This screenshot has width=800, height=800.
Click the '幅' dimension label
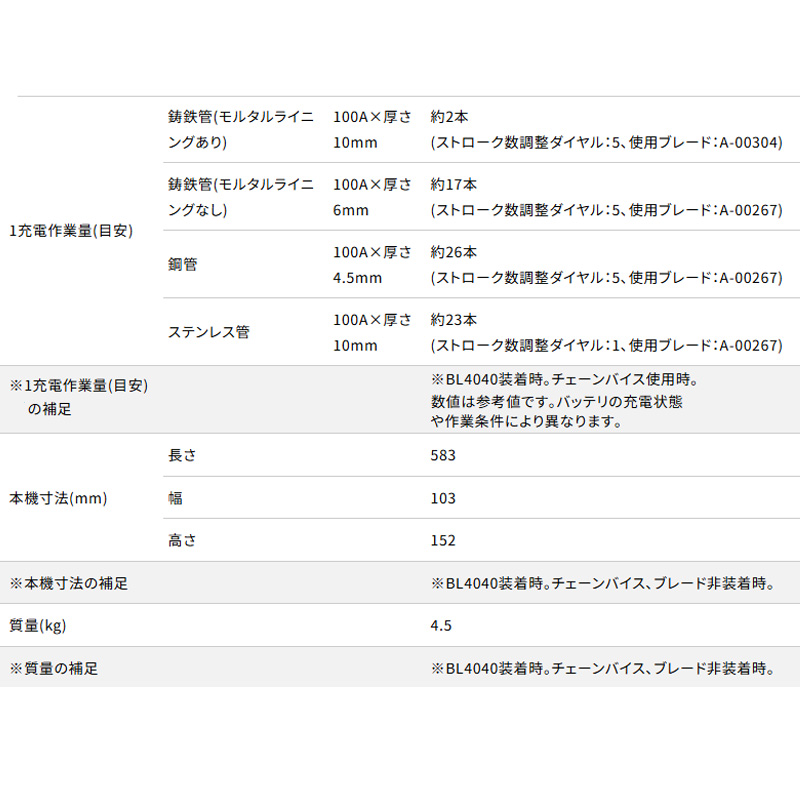(175, 498)
